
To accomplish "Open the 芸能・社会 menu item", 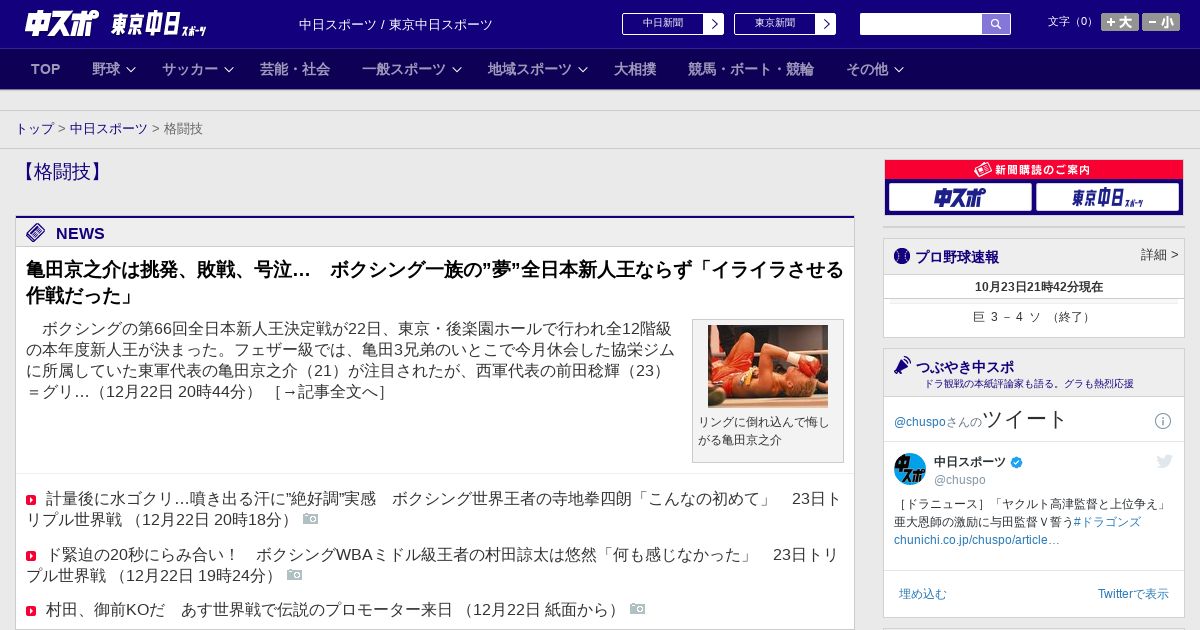I will [295, 69].
